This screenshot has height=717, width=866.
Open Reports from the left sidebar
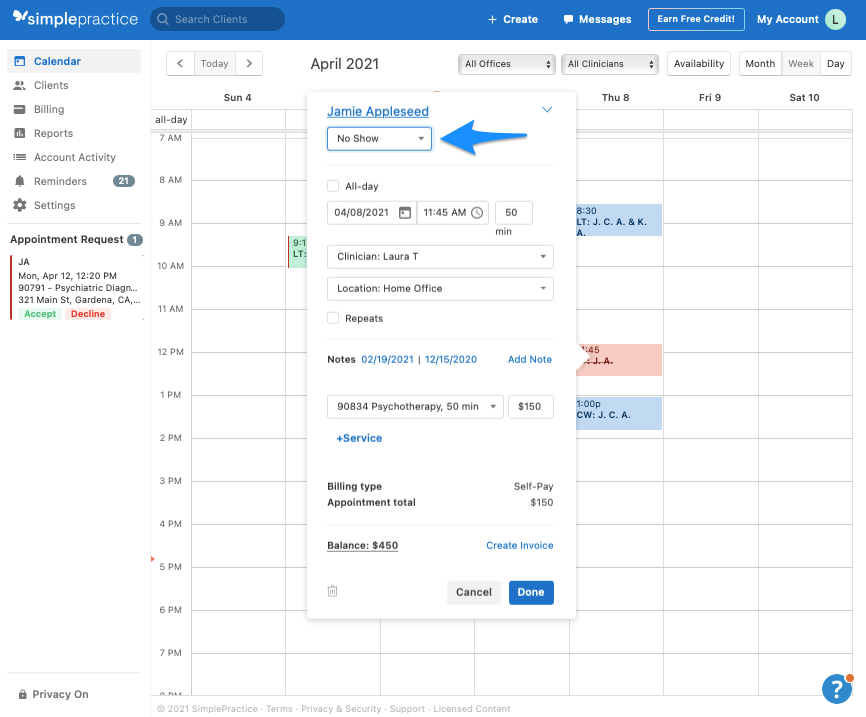point(53,133)
